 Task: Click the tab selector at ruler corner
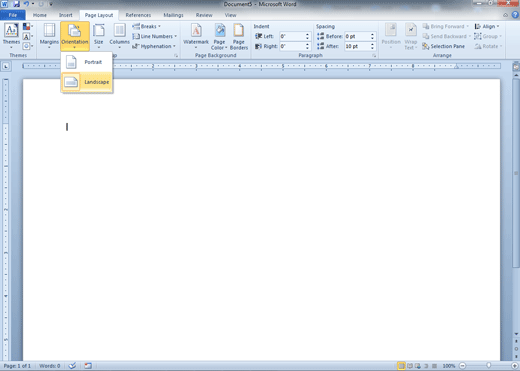point(6,66)
